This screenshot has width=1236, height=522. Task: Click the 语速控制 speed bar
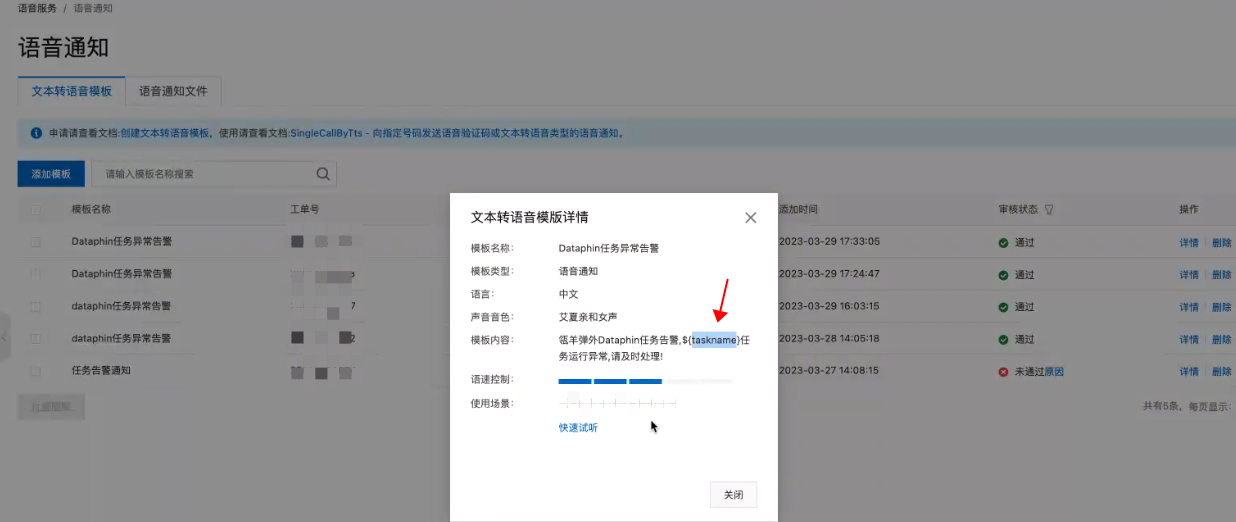pos(644,381)
